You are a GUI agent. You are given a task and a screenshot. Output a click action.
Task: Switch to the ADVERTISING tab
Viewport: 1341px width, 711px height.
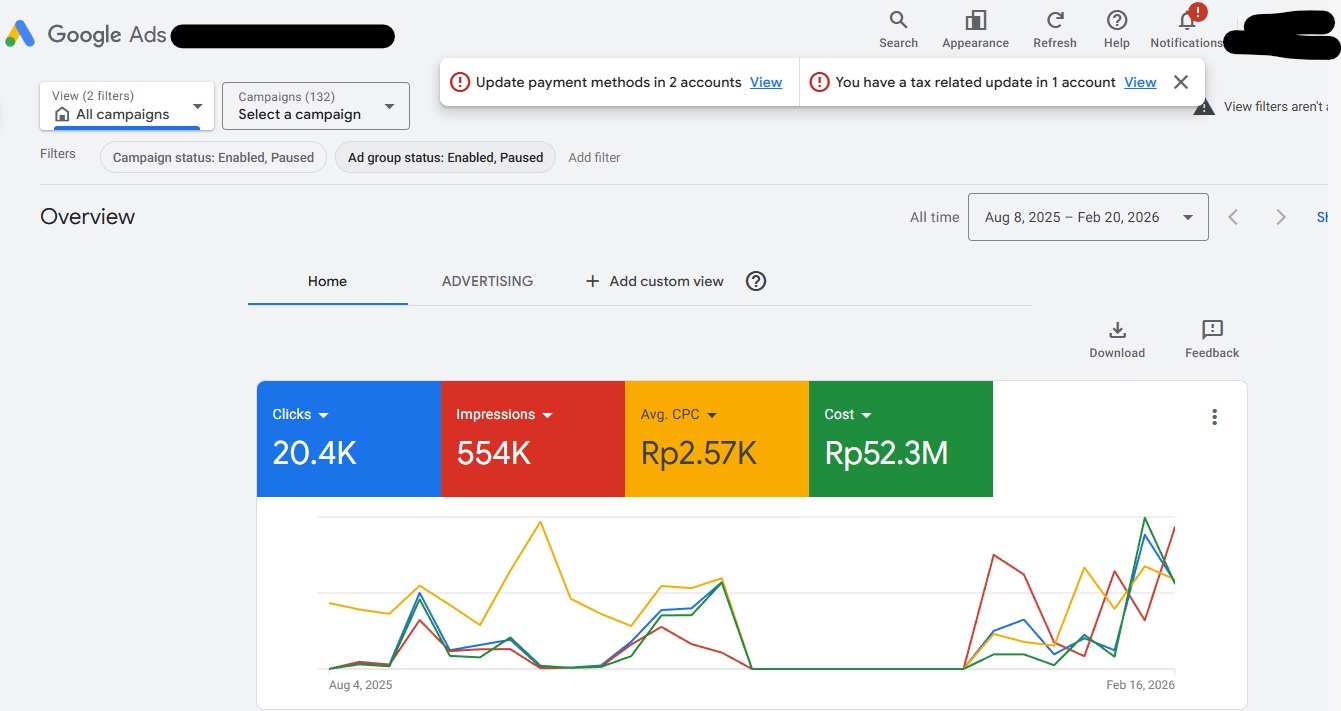pyautogui.click(x=487, y=281)
